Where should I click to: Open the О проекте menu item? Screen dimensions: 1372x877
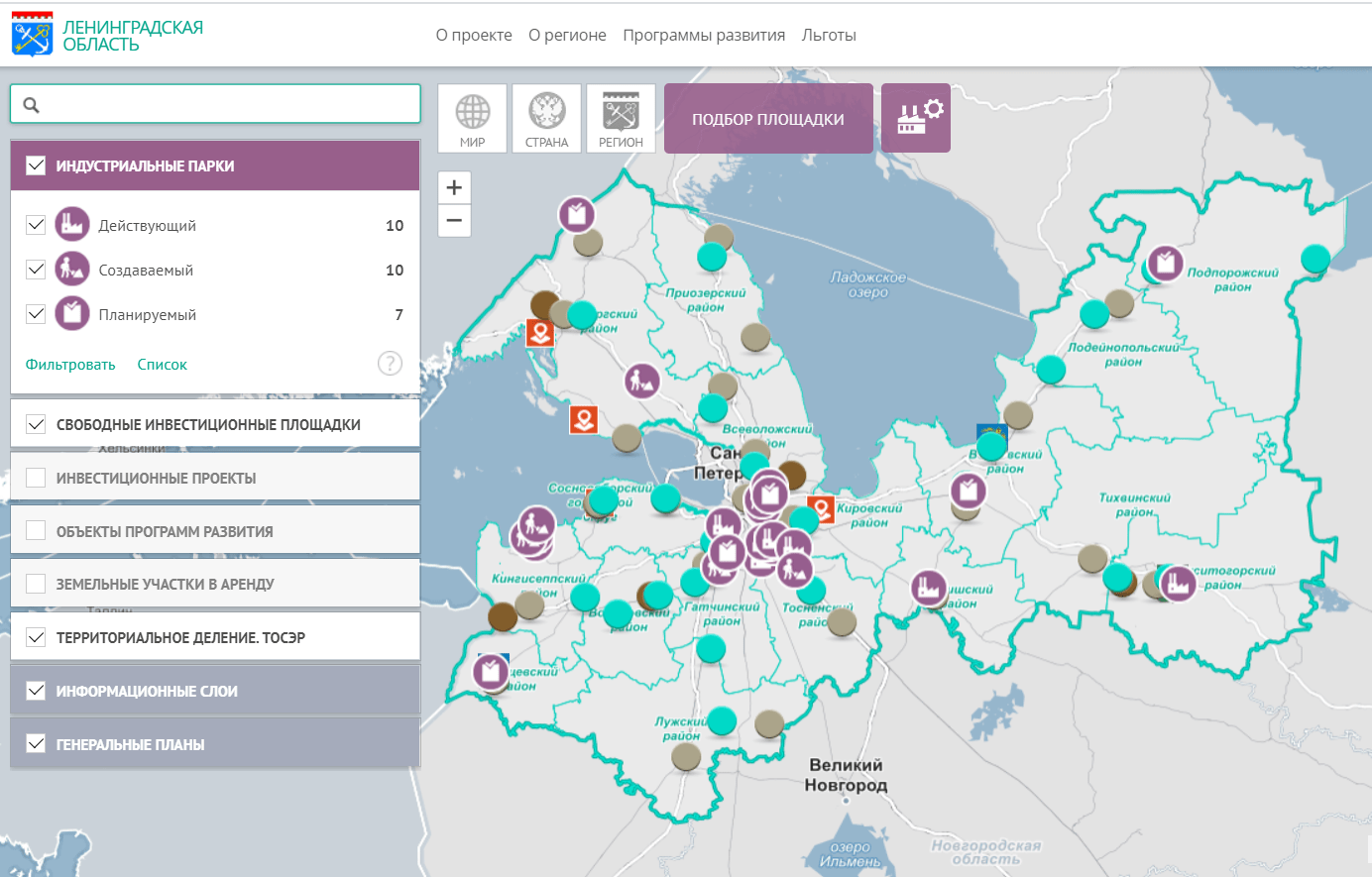pos(474,35)
